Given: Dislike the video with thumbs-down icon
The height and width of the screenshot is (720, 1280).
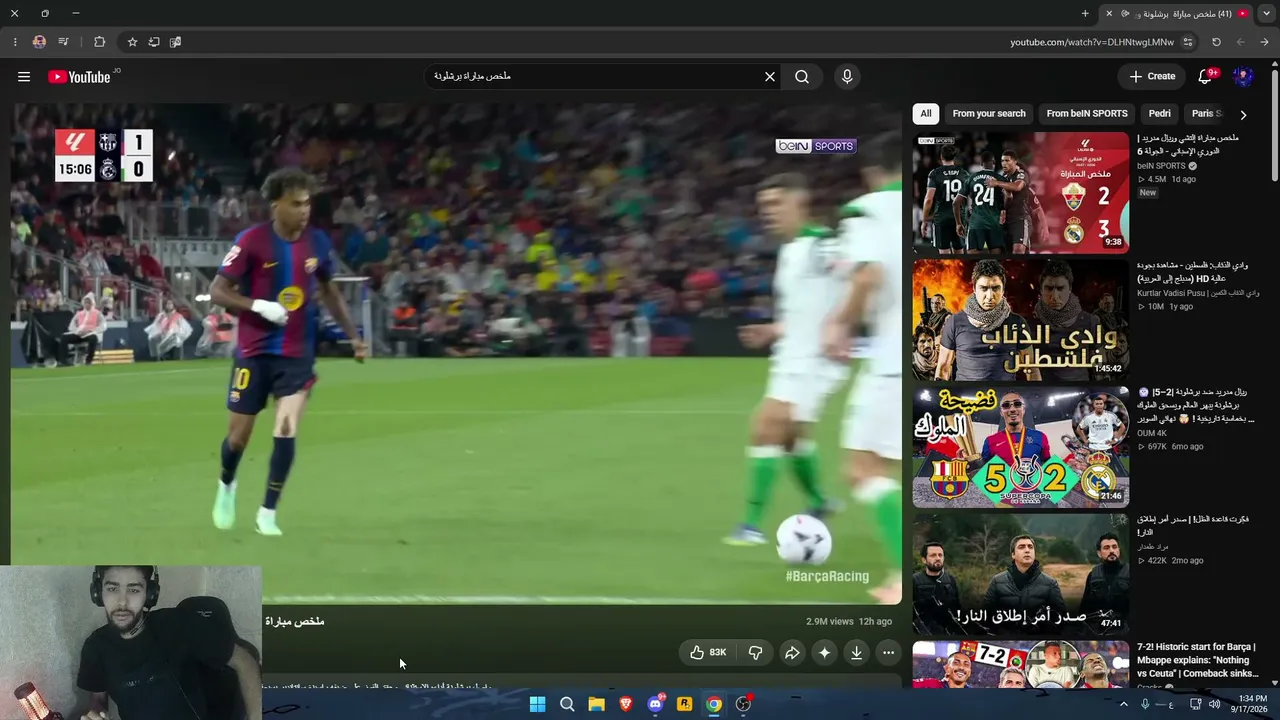Looking at the screenshot, I should tap(755, 652).
